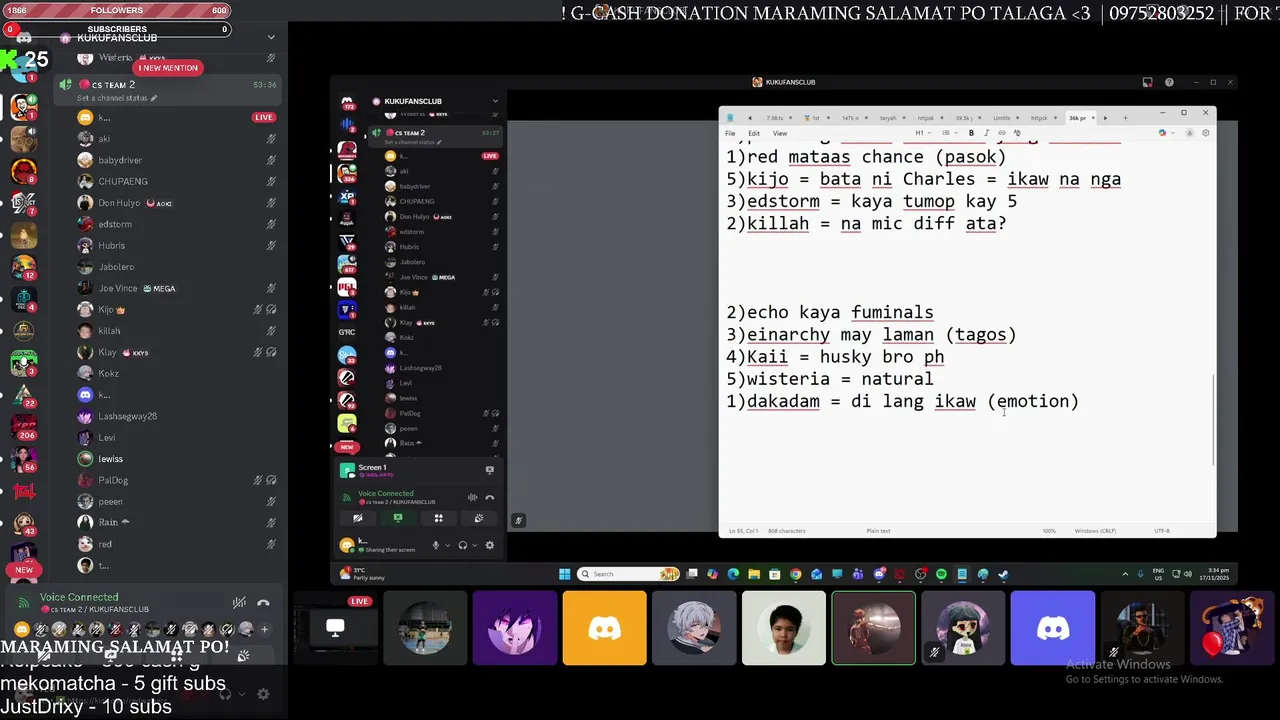1280x720 pixels.
Task: Open the Edit menu in Notepad
Action: (754, 133)
